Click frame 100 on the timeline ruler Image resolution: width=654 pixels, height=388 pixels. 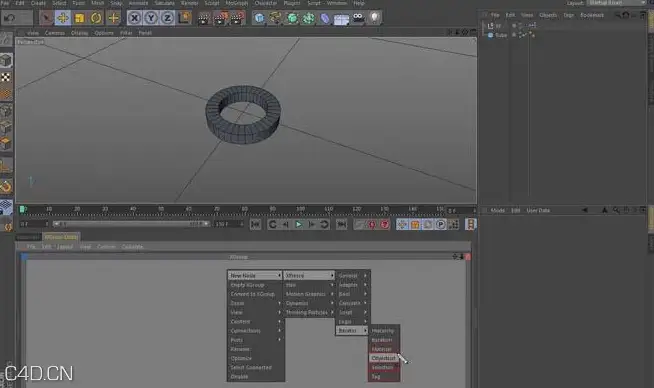300,209
